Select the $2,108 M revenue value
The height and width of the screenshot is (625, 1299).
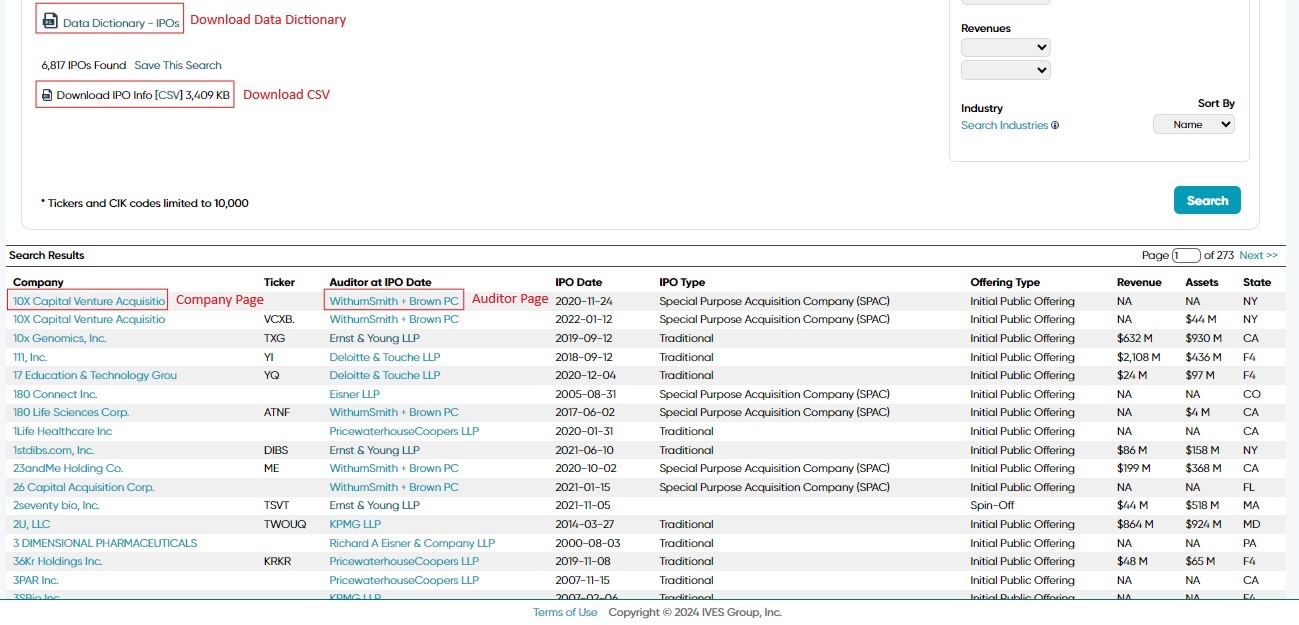[x=1139, y=357]
